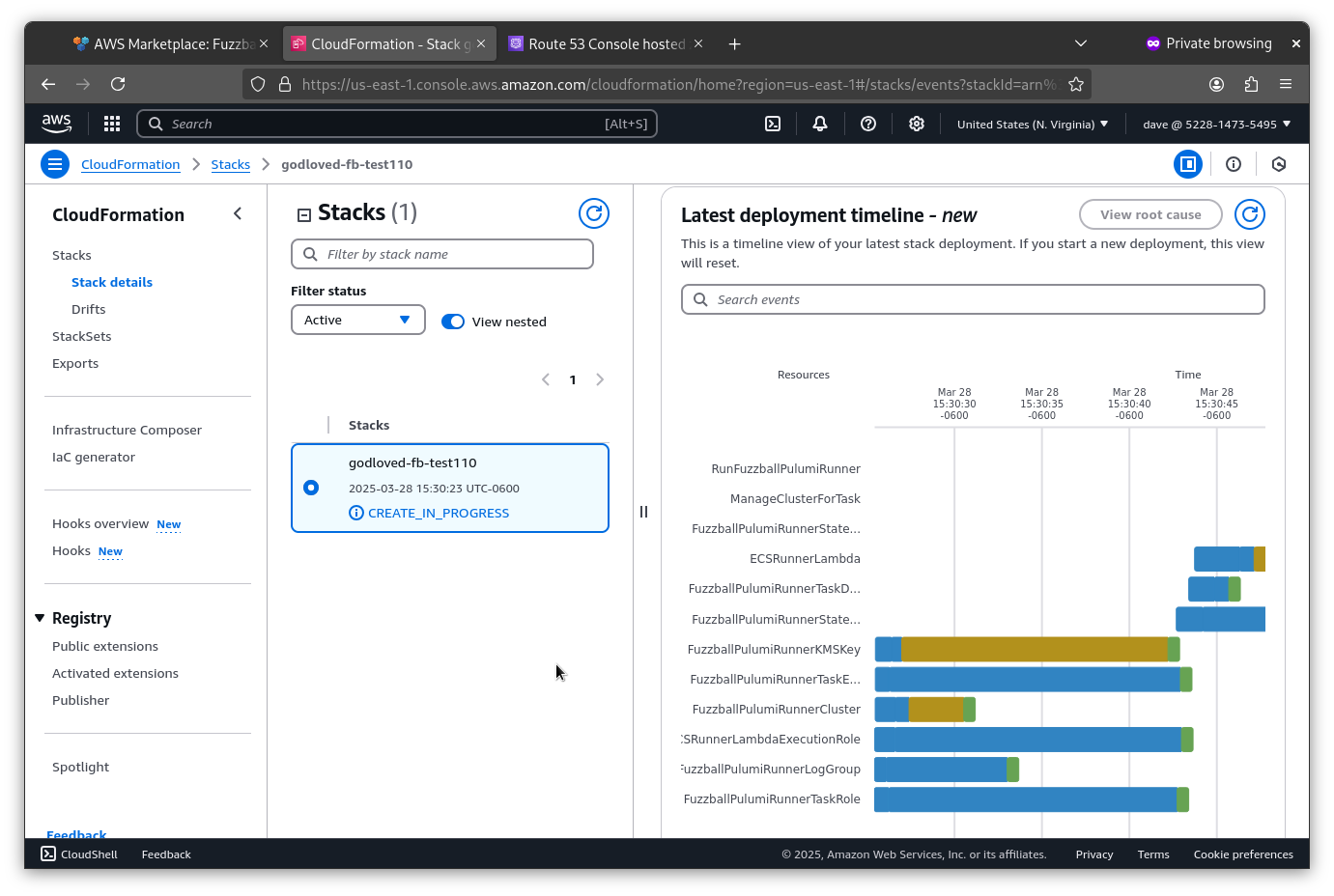Open Public extensions under Registry
The height and width of the screenshot is (896, 1334).
105,646
